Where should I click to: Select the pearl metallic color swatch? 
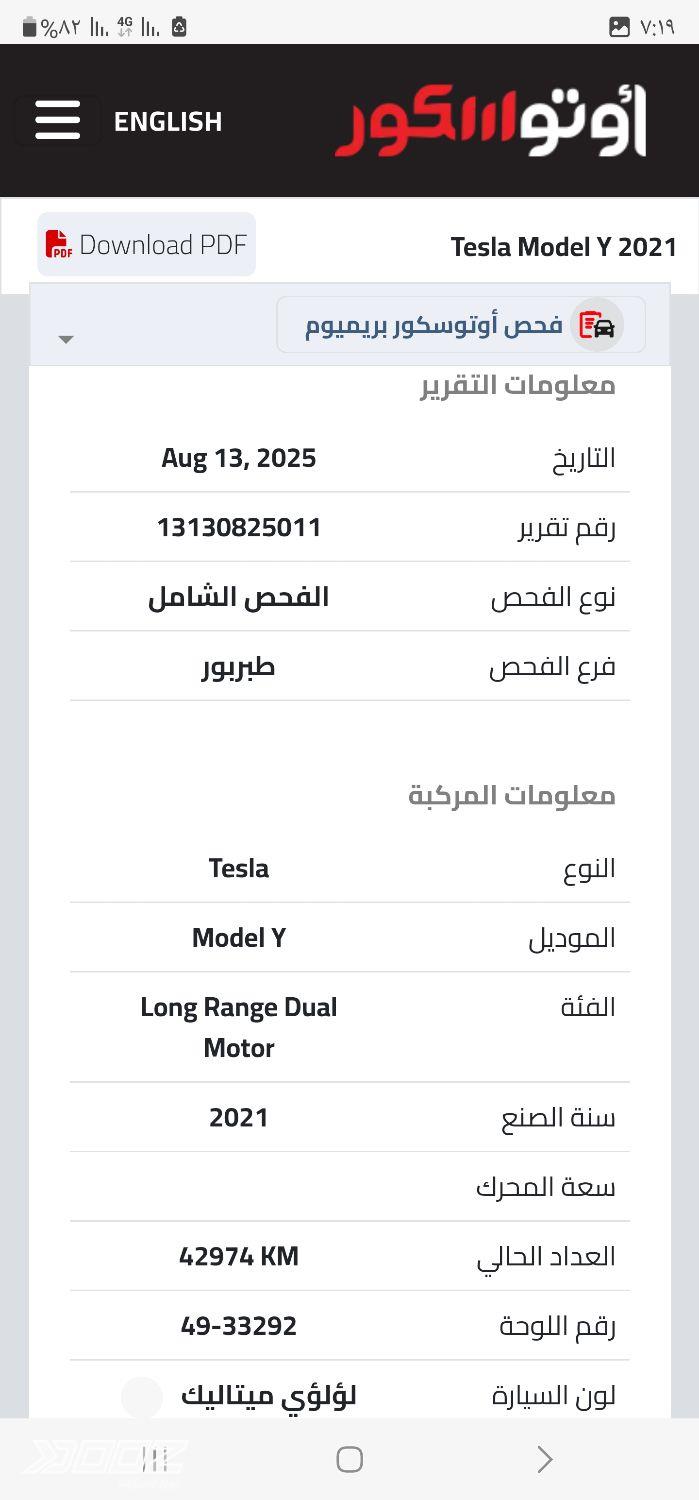[x=142, y=1396]
